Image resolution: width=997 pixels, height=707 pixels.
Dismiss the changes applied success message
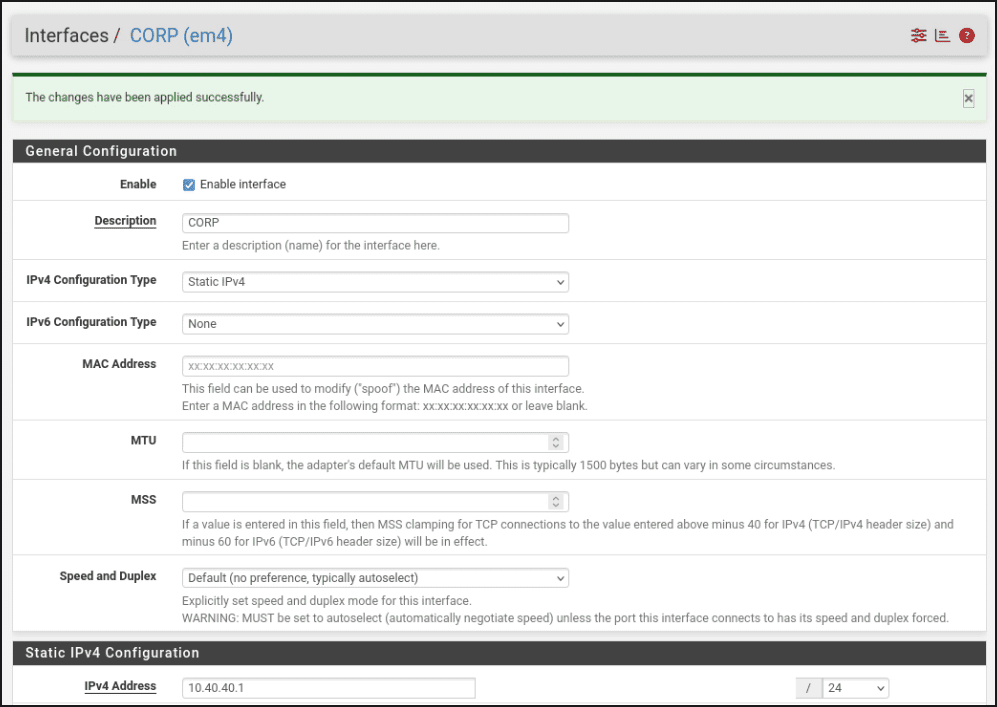coord(968,99)
